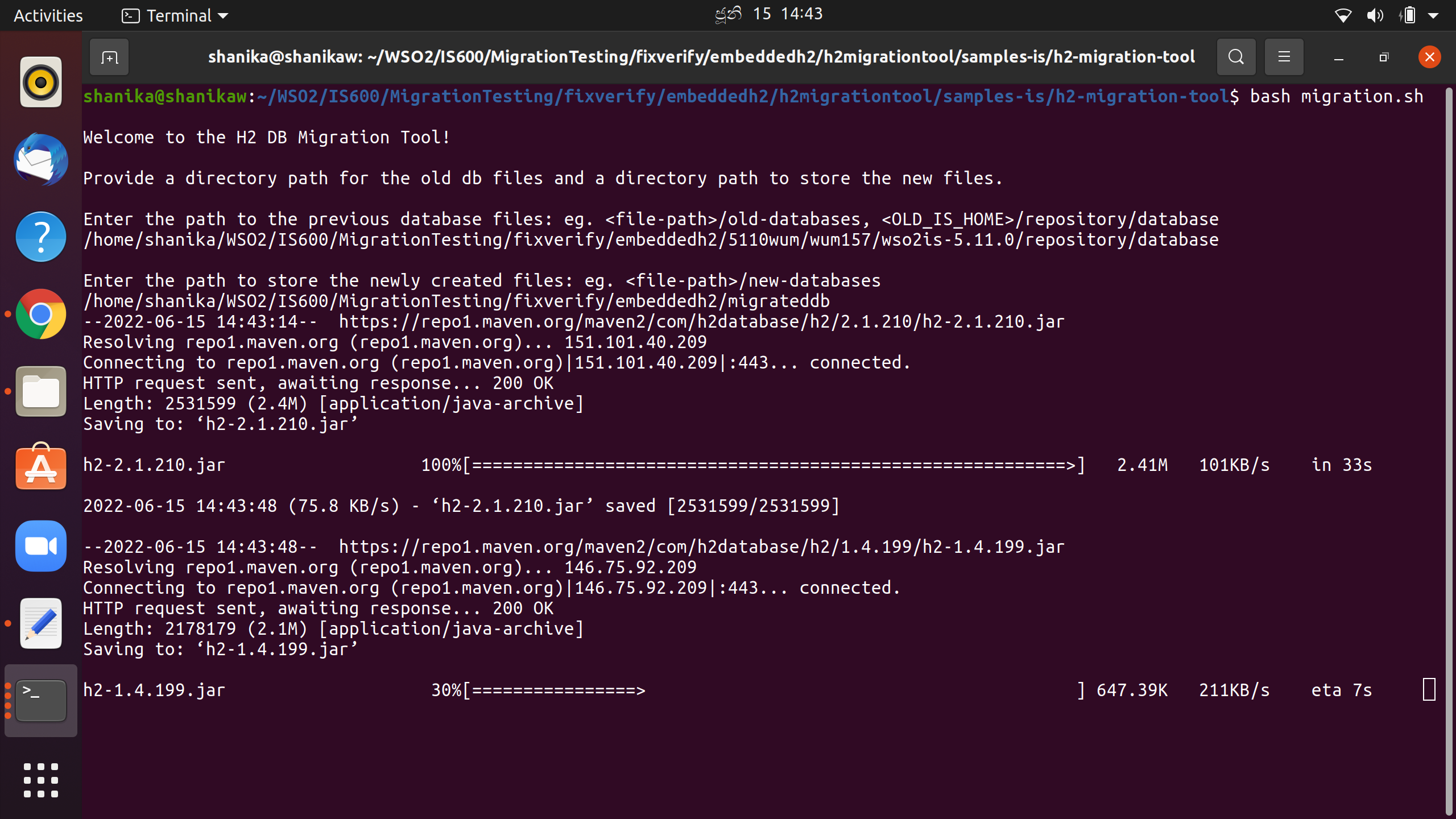Click the volume icon in the top bar
This screenshot has width=1456, height=819.
tap(1376, 15)
